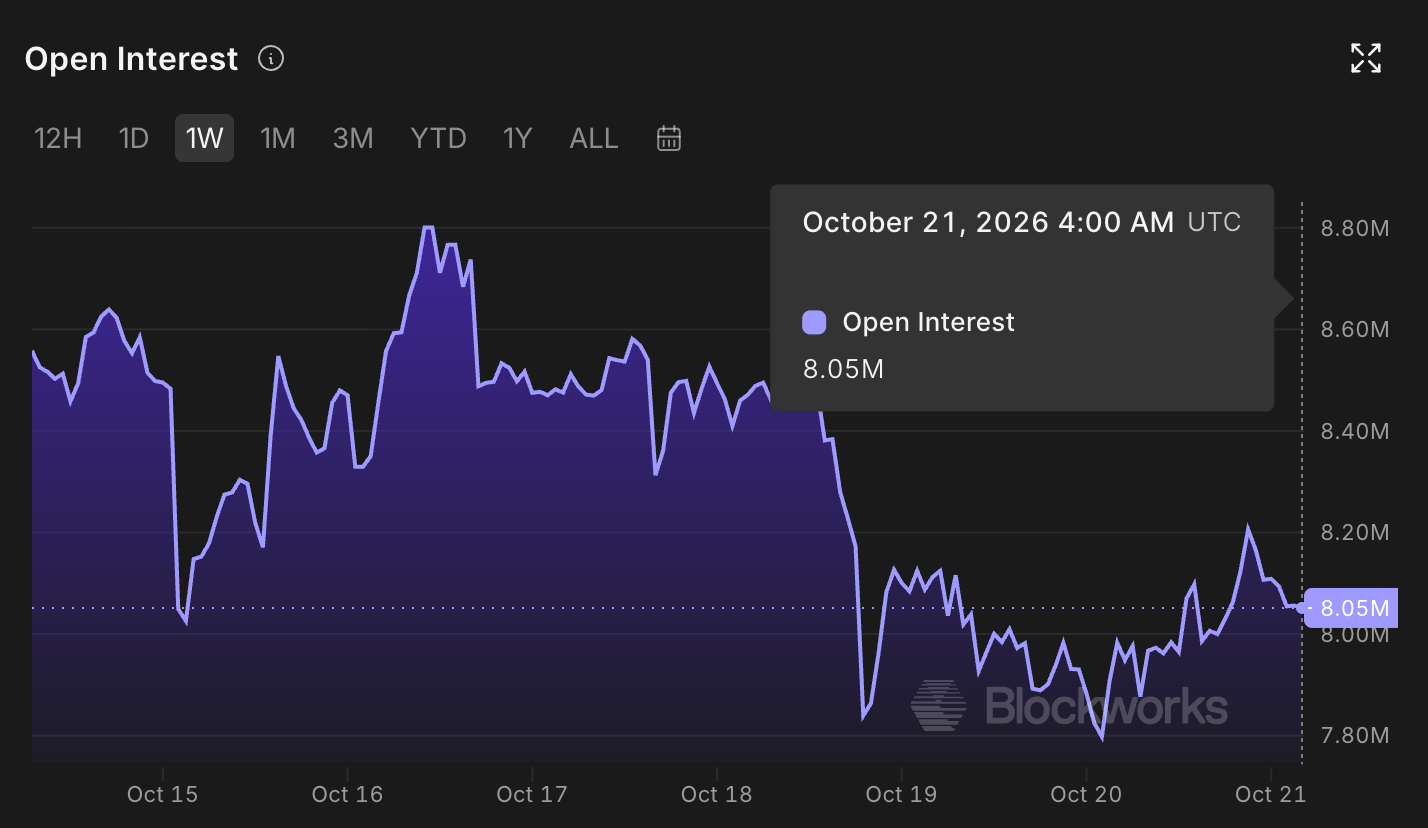This screenshot has height=828, width=1428.
Task: Click the Oct 20 axis label
Action: pyautogui.click(x=1086, y=795)
